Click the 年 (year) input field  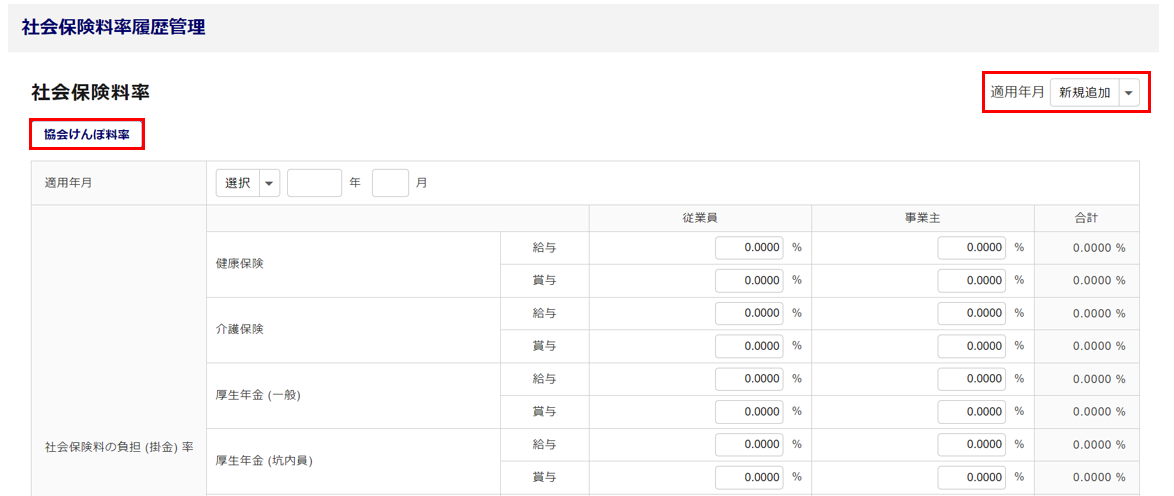tap(314, 183)
